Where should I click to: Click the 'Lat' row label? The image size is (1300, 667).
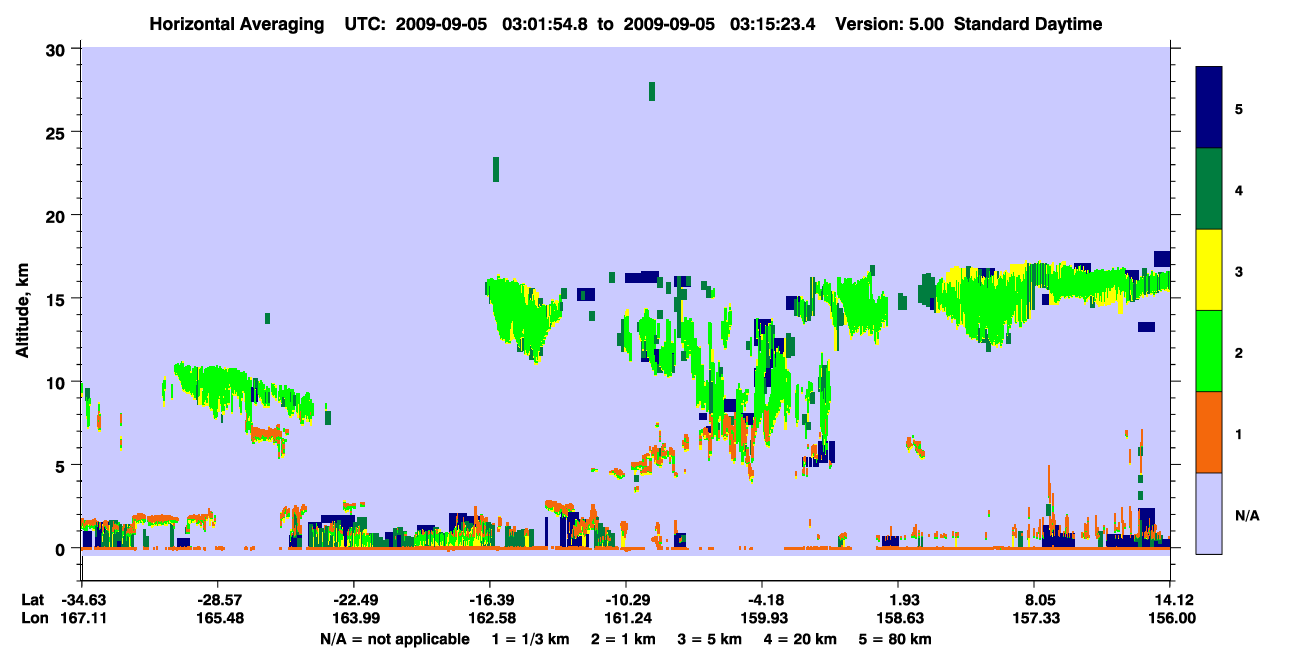[x=32, y=600]
